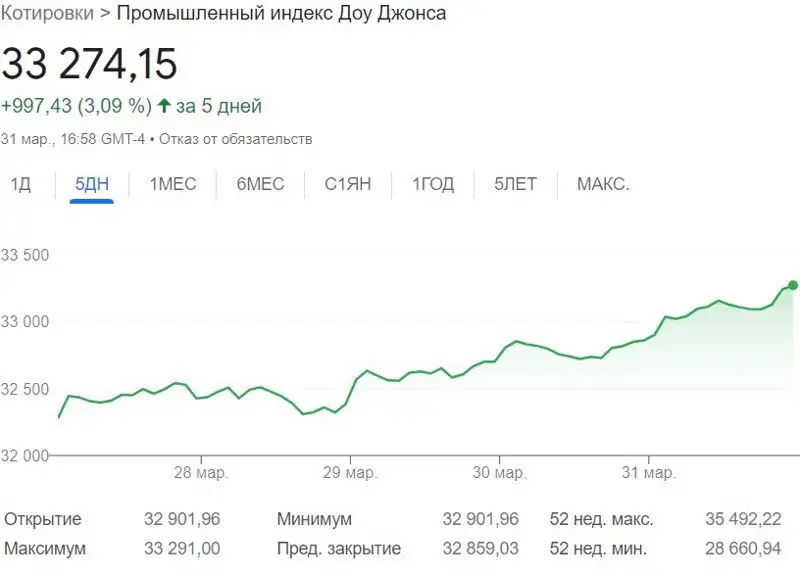
Task: Click the main index value 33 274,15
Action: (x=89, y=64)
